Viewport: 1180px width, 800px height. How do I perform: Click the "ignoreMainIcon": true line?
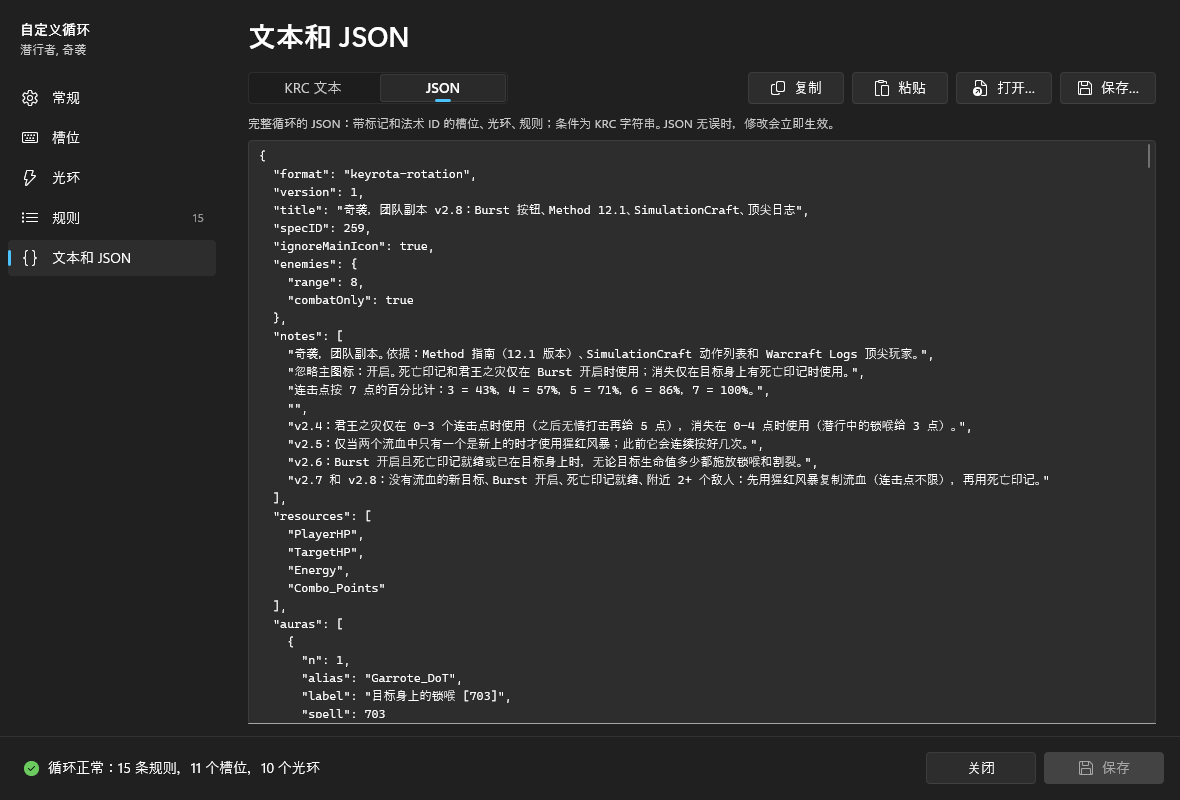tap(354, 246)
